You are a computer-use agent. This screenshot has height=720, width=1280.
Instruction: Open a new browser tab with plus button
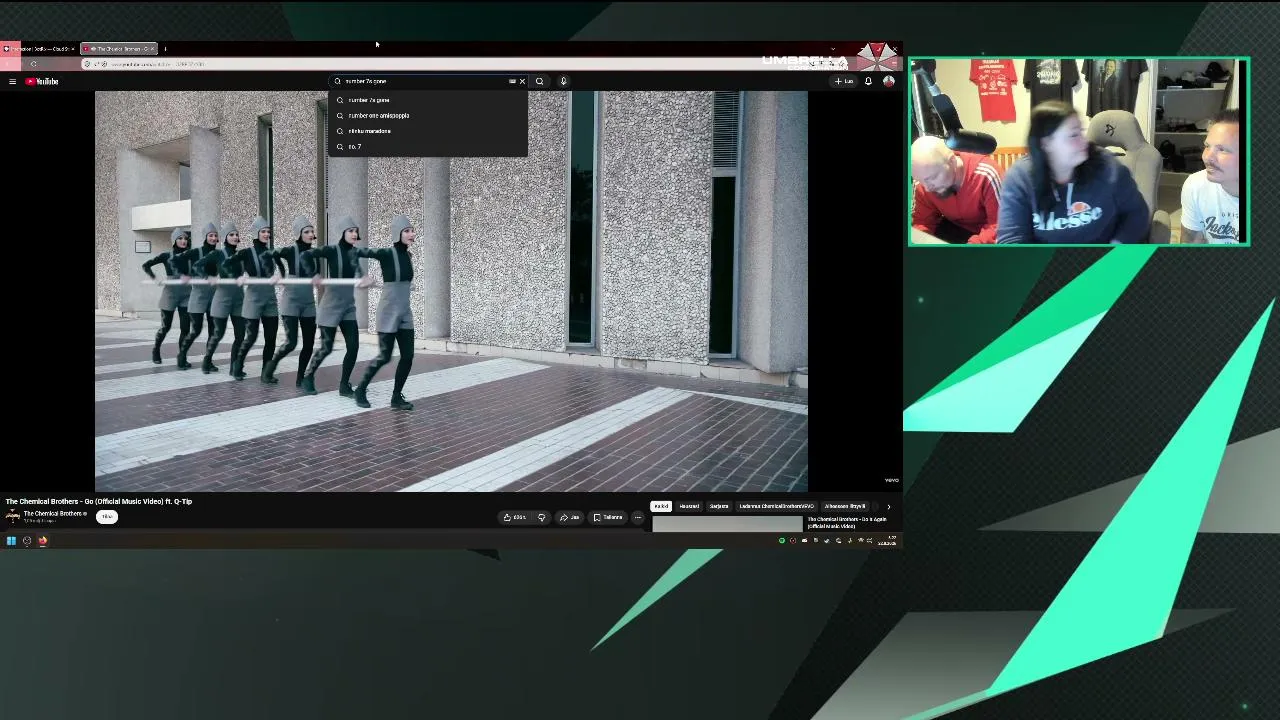coord(165,48)
